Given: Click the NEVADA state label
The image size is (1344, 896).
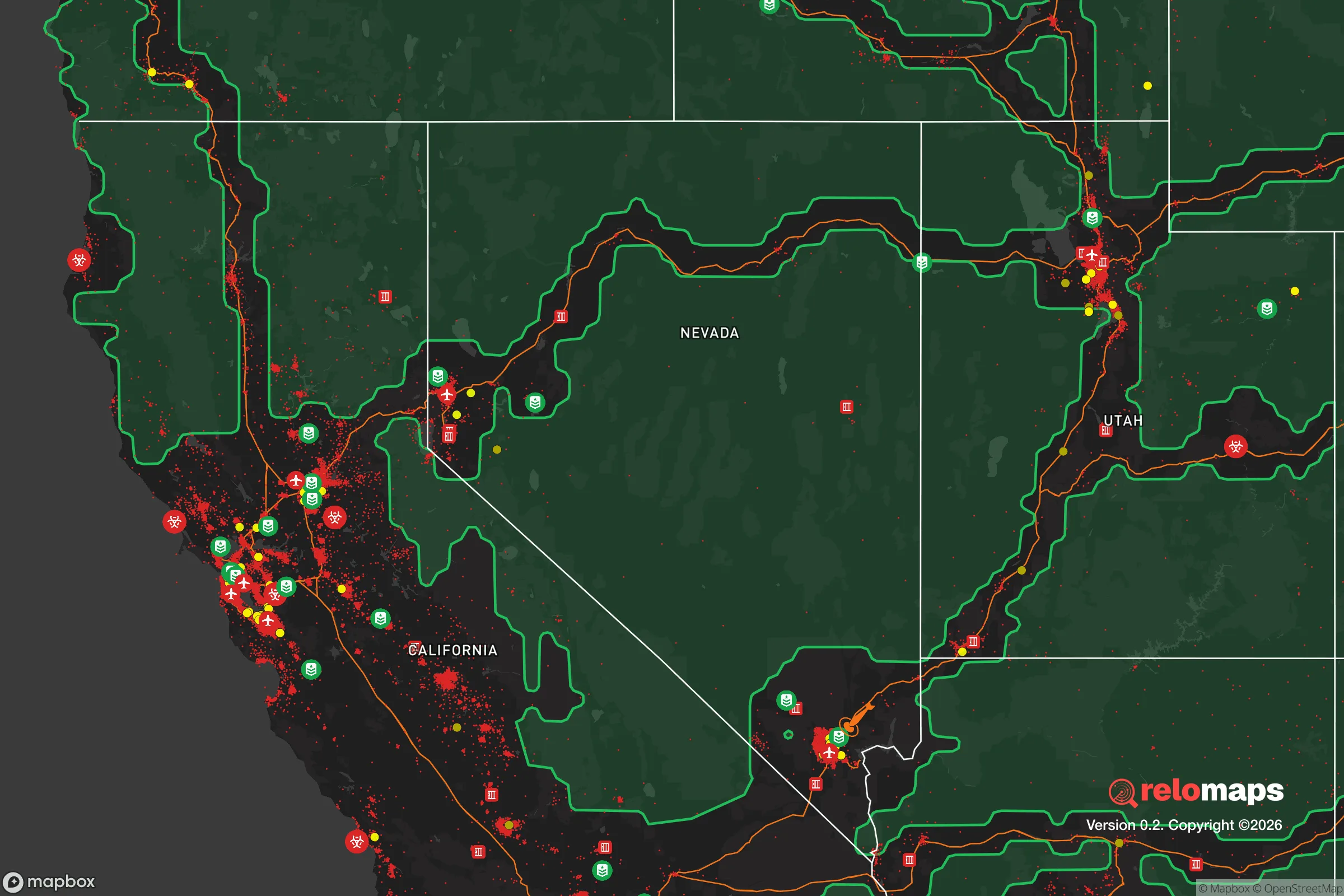Looking at the screenshot, I should [710, 333].
